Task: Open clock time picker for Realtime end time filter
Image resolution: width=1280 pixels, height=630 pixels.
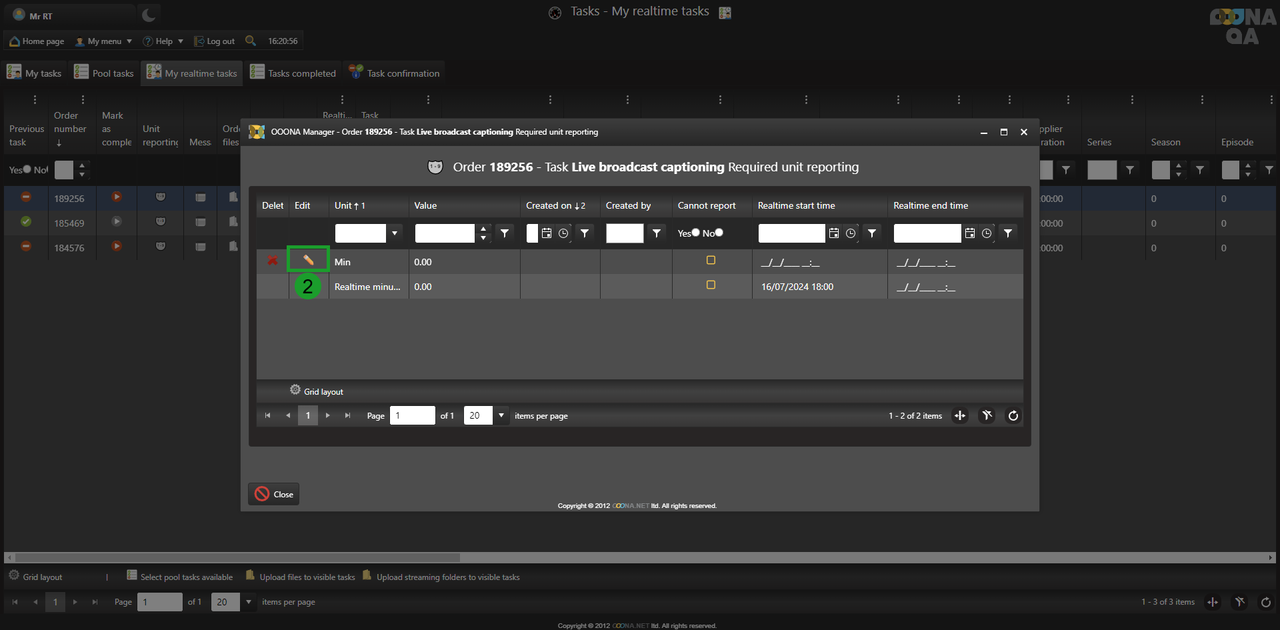Action: [987, 233]
